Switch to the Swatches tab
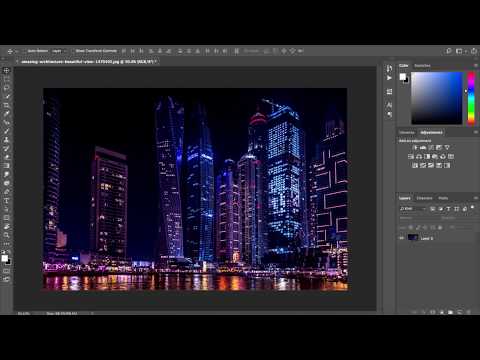Viewport: 480px width, 360px height. [x=422, y=66]
